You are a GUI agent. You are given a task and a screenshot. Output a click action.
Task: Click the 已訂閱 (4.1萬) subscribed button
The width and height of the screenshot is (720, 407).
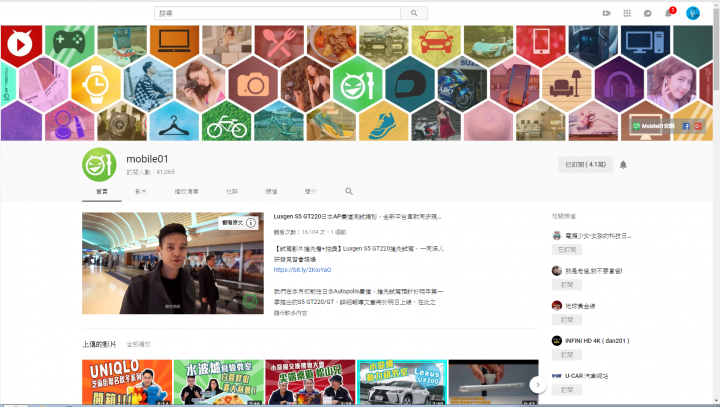click(585, 164)
